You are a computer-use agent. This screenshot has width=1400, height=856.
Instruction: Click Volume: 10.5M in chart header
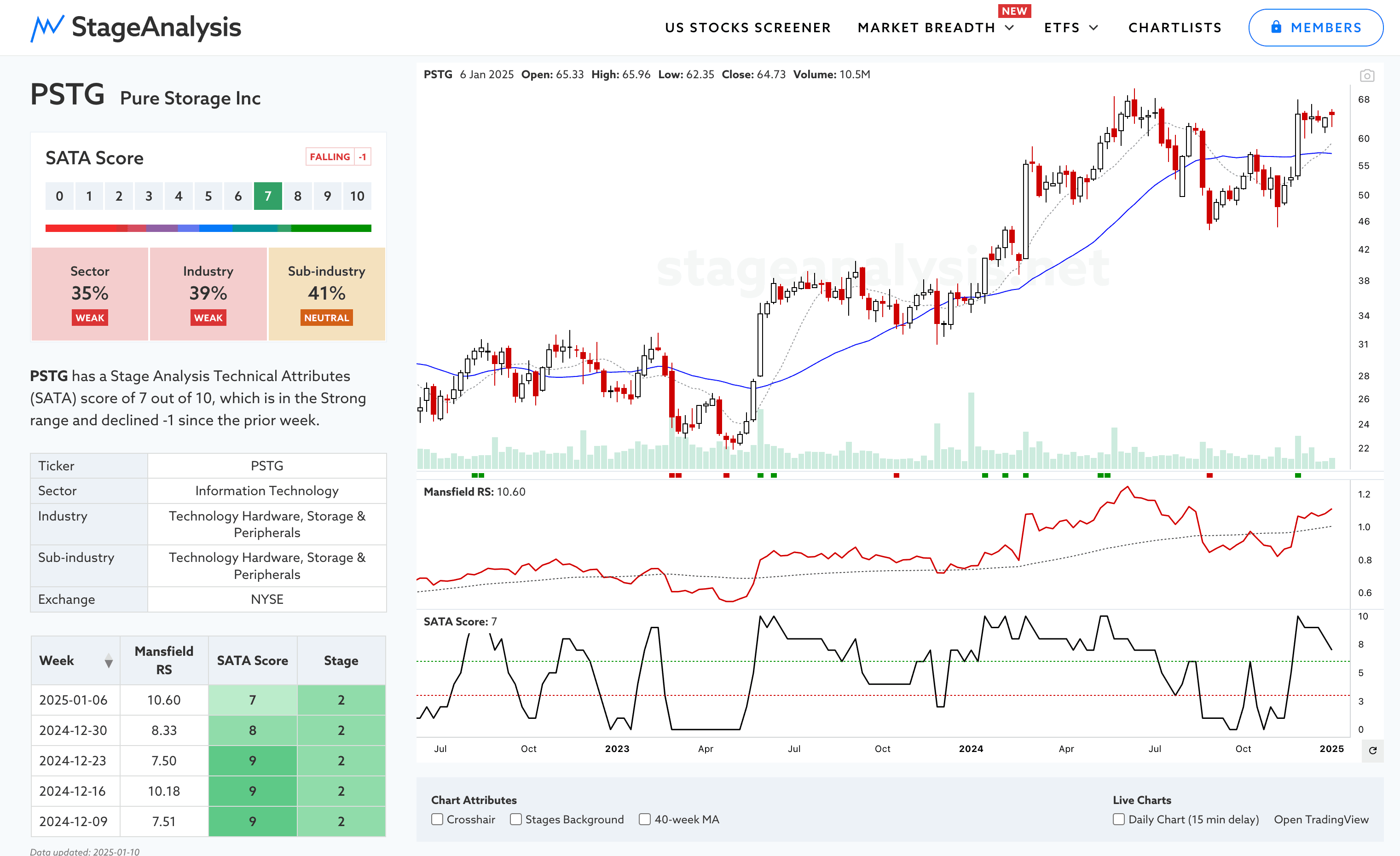coord(831,75)
